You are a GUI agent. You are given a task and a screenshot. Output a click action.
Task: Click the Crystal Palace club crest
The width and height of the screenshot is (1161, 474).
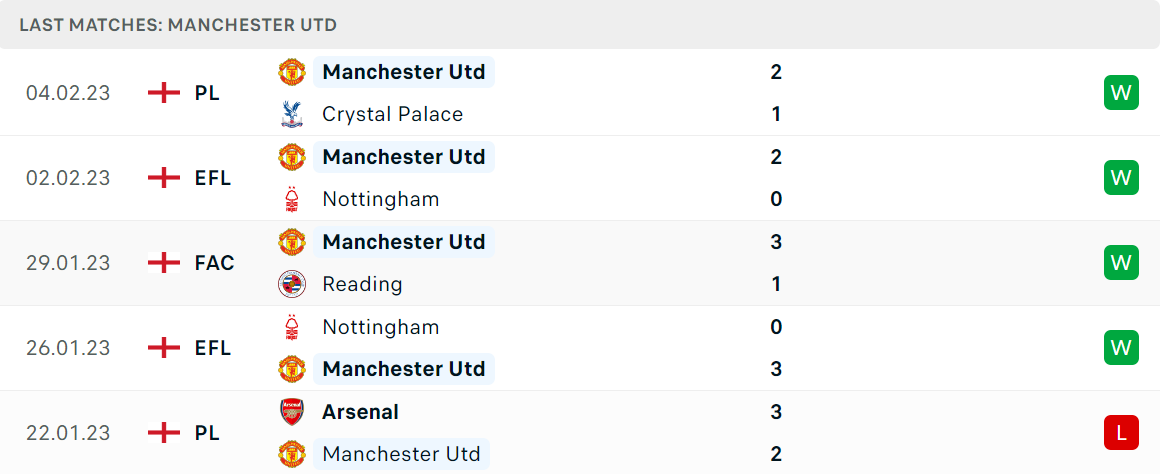coord(292,114)
